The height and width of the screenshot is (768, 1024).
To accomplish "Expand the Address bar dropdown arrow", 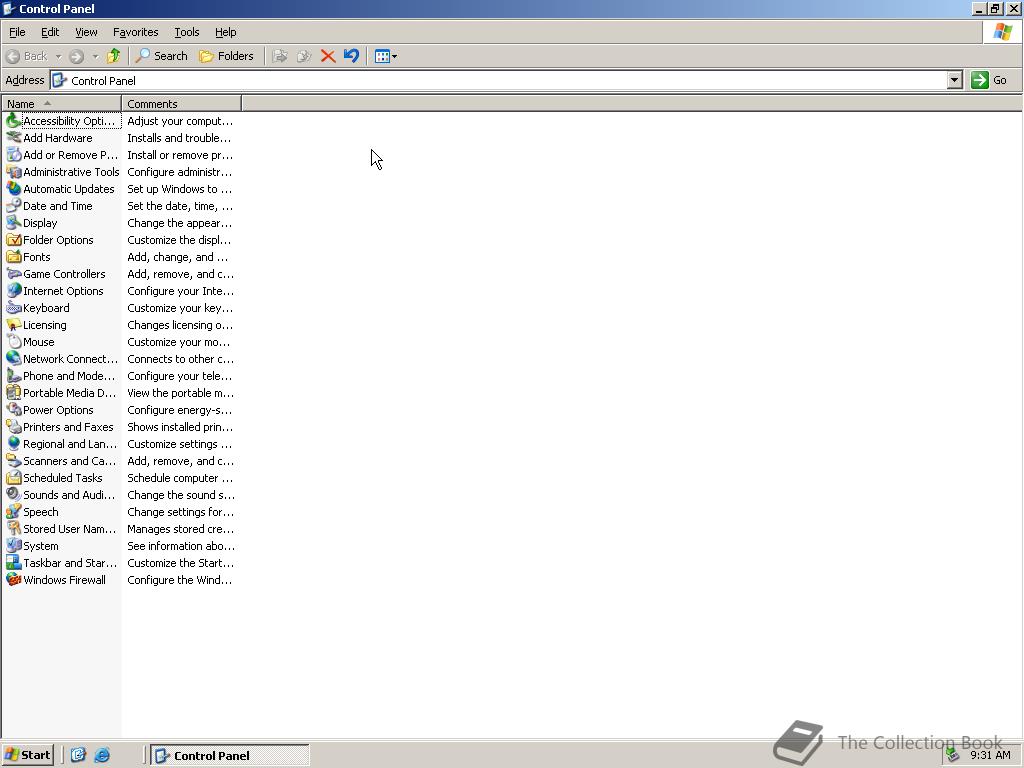I will [954, 80].
